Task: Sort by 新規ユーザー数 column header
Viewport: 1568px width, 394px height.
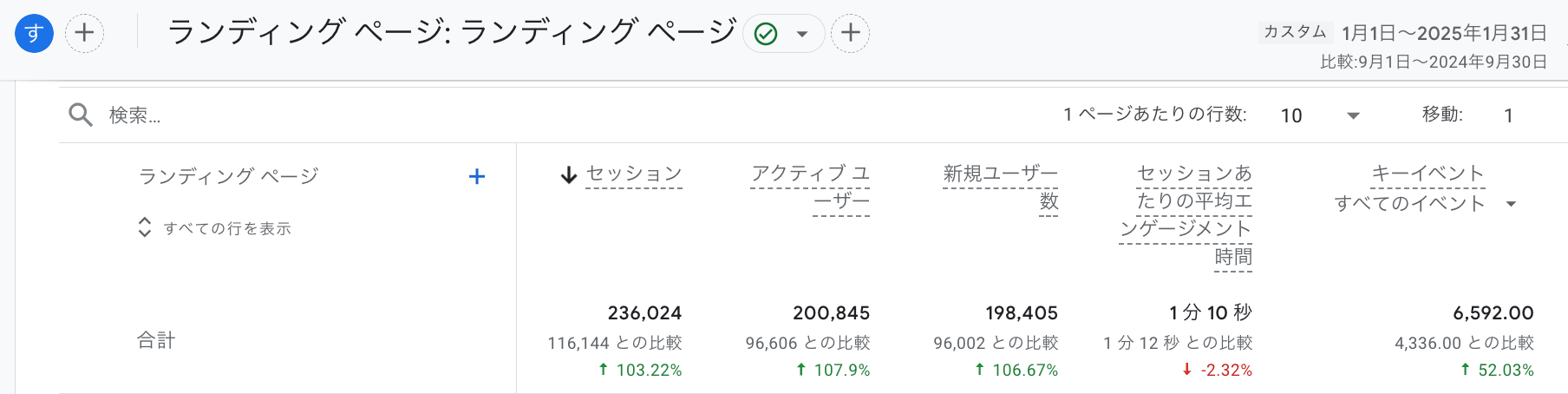Action: pos(1001,187)
